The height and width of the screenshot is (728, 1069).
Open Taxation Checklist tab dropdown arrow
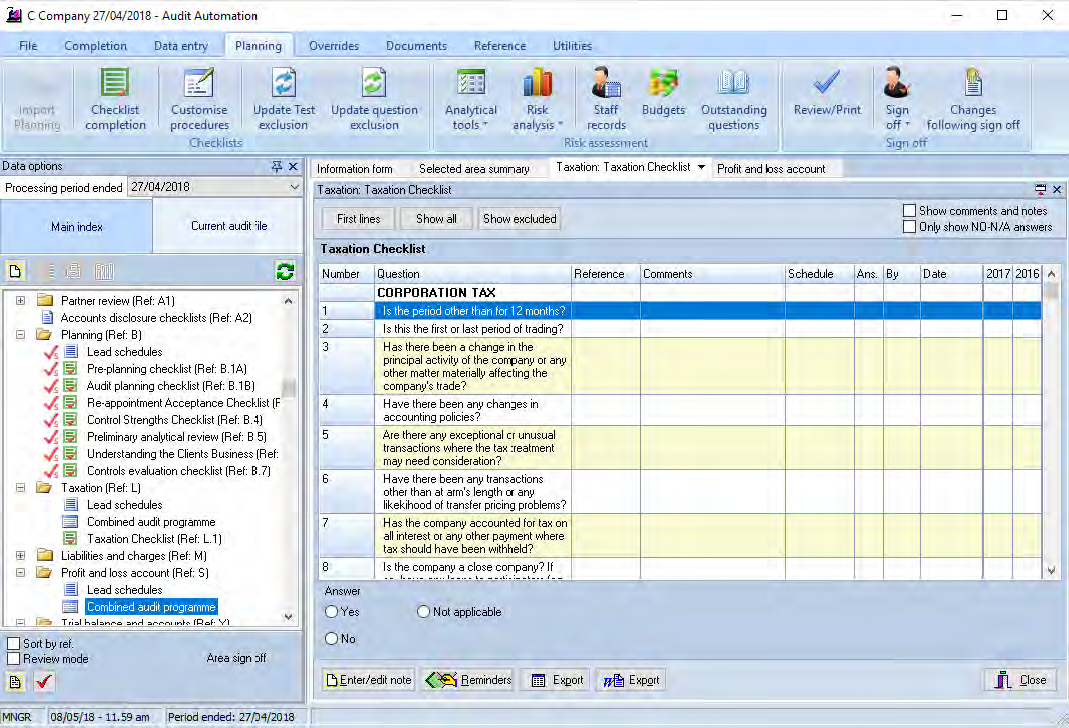(x=701, y=167)
